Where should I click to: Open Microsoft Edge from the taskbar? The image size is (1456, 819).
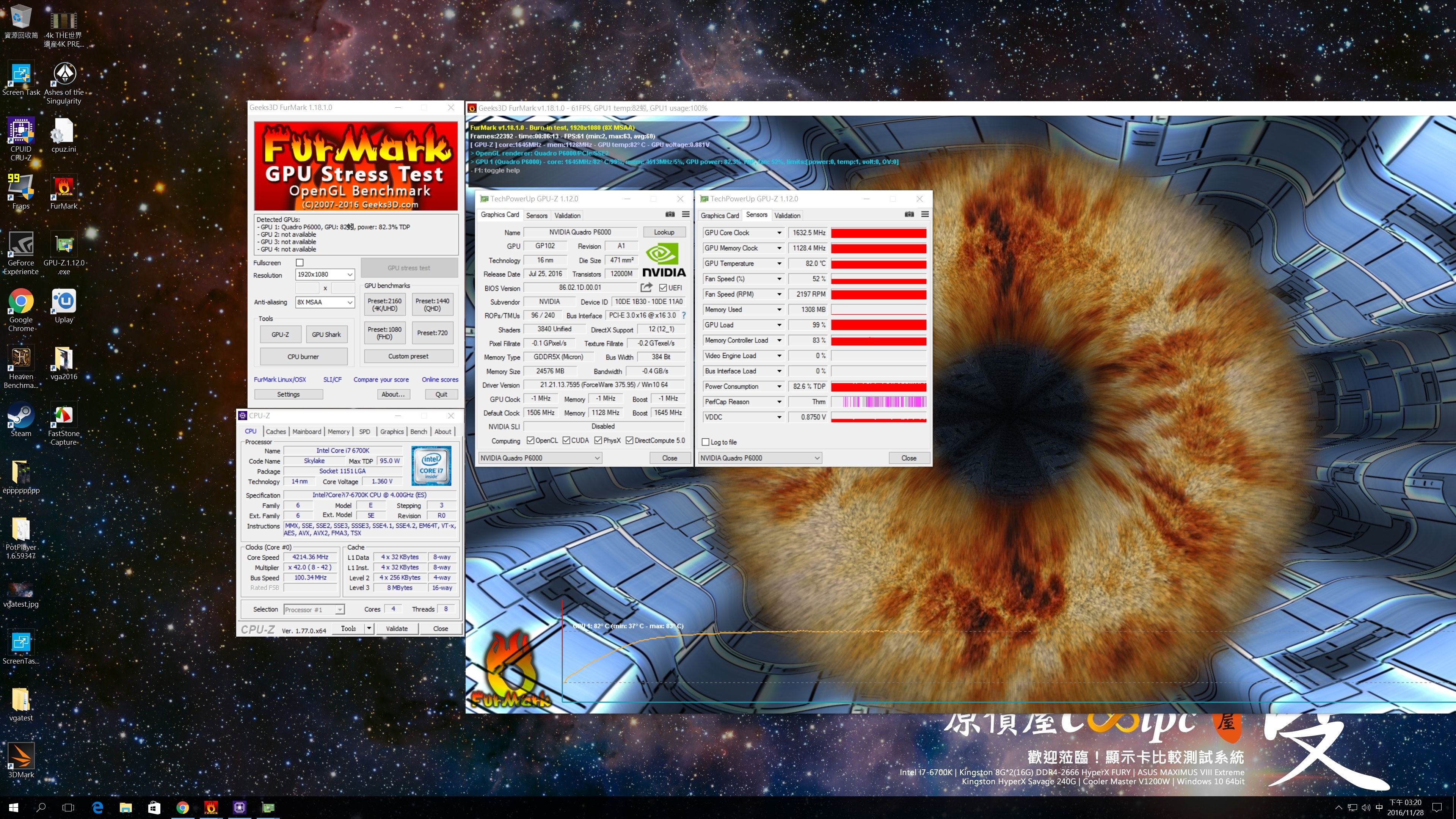pos(97,807)
